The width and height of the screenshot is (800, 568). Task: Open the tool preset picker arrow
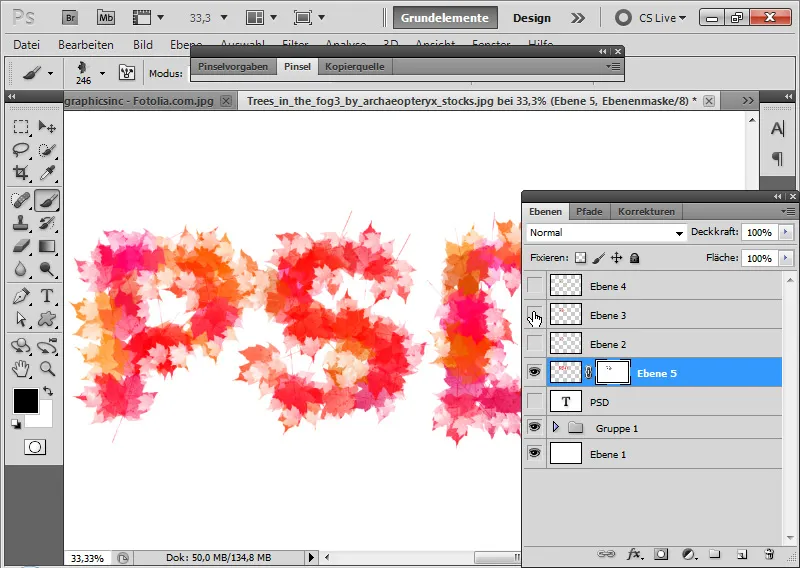point(51,73)
